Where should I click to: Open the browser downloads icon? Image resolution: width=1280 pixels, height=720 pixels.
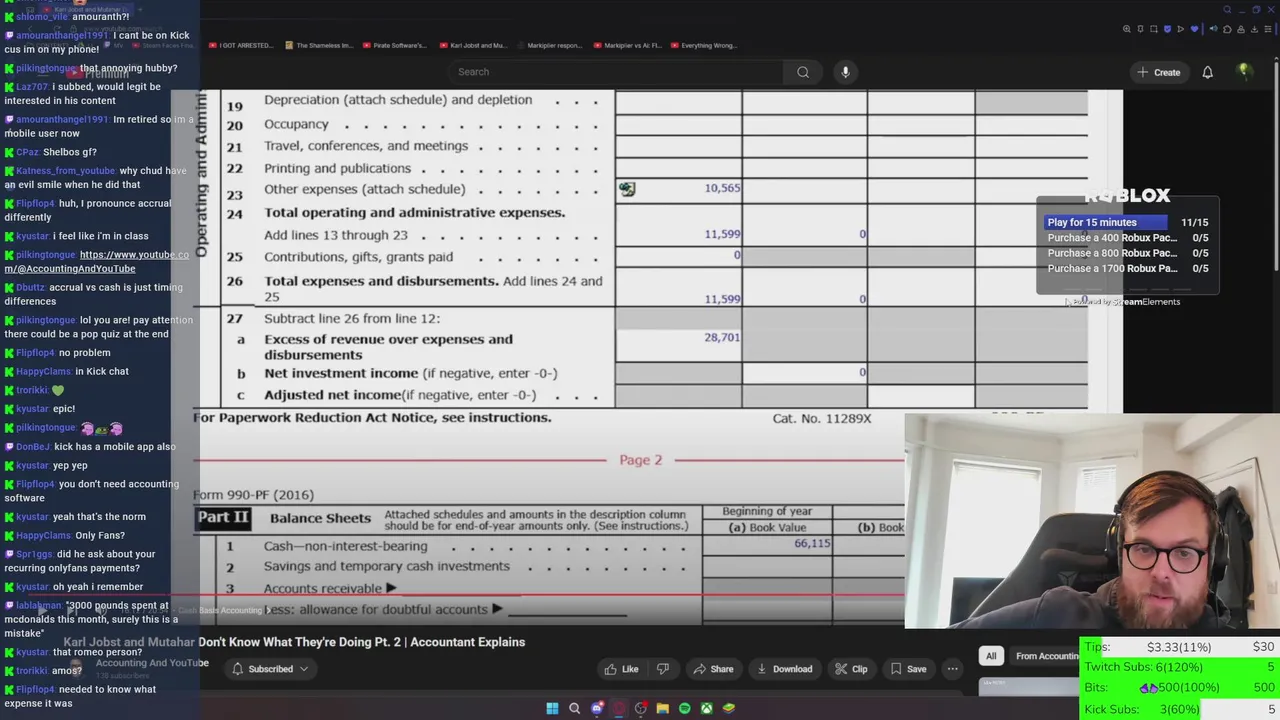pos(1254,29)
